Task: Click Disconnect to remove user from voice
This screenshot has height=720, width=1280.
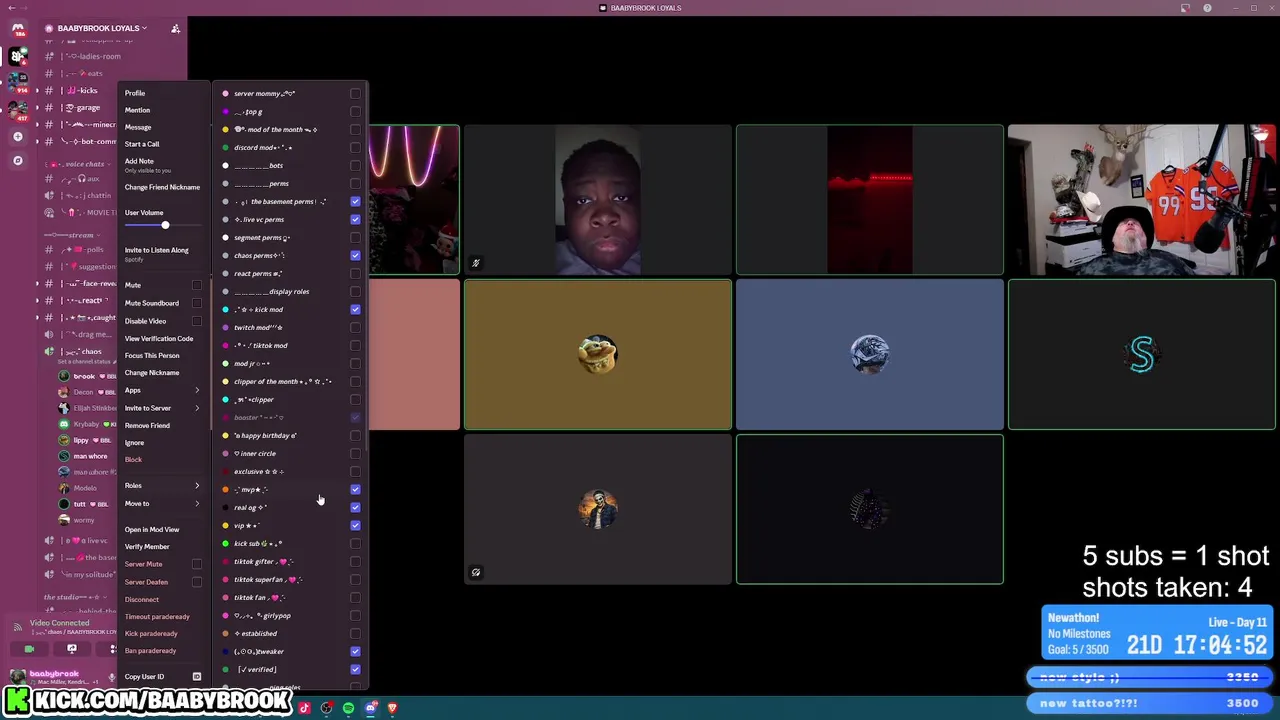Action: pos(162,599)
